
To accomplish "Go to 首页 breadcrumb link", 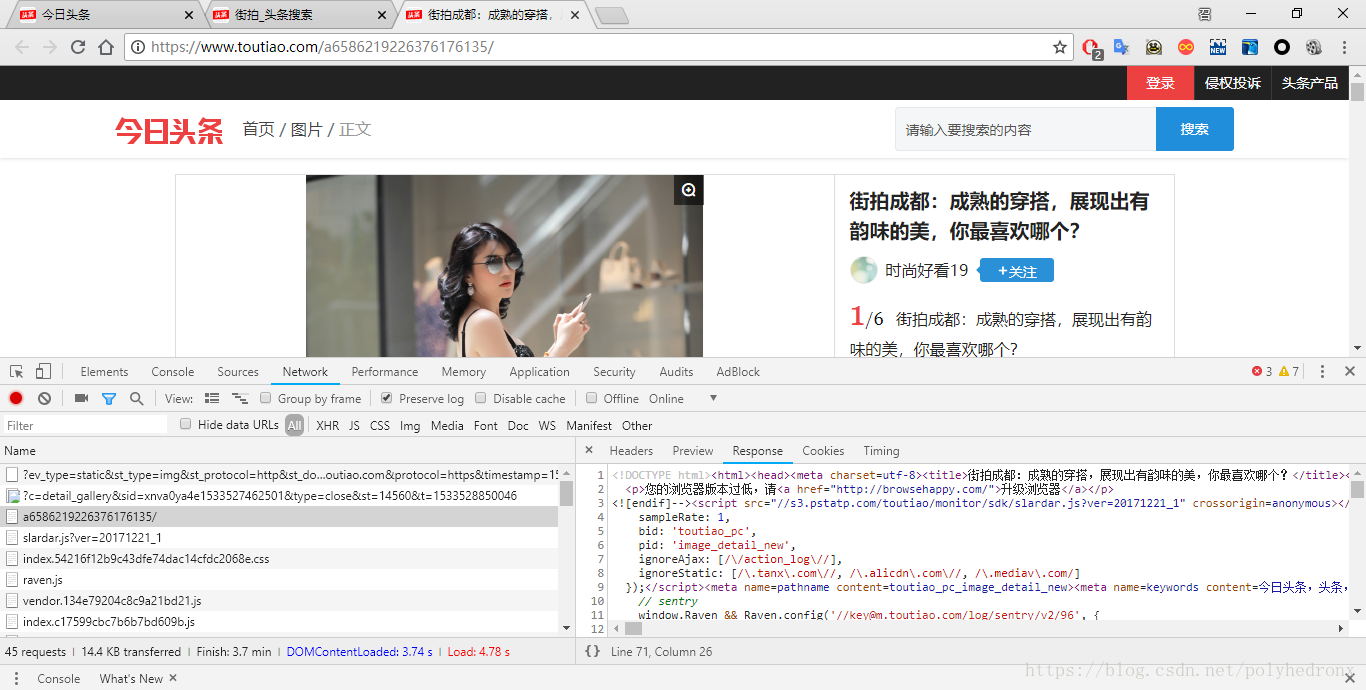I will [x=258, y=130].
